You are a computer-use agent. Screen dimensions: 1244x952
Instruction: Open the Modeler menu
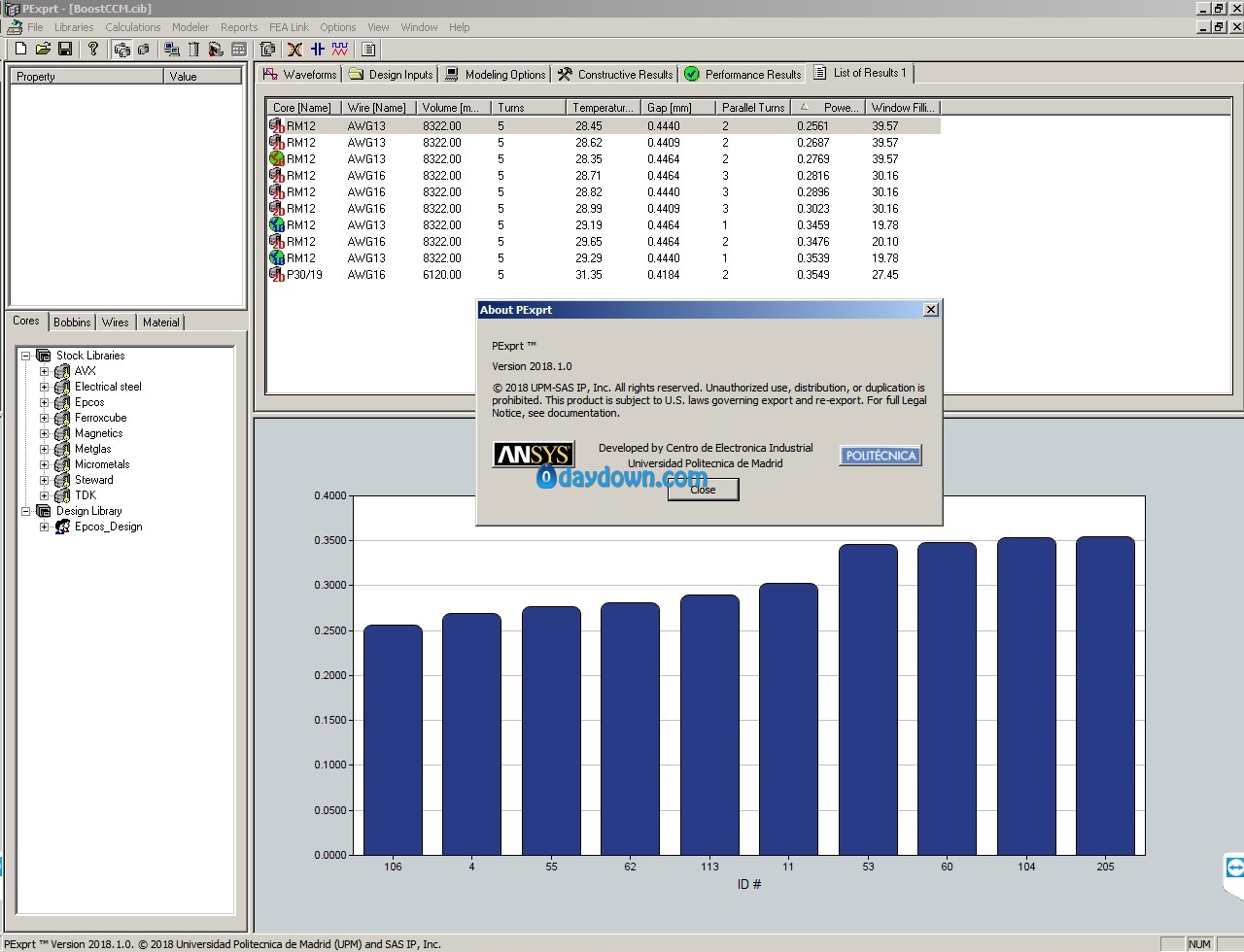point(190,27)
